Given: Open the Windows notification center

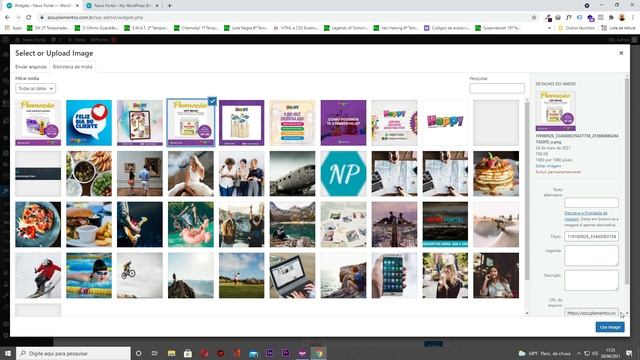Looking at the screenshot, I should point(629,353).
